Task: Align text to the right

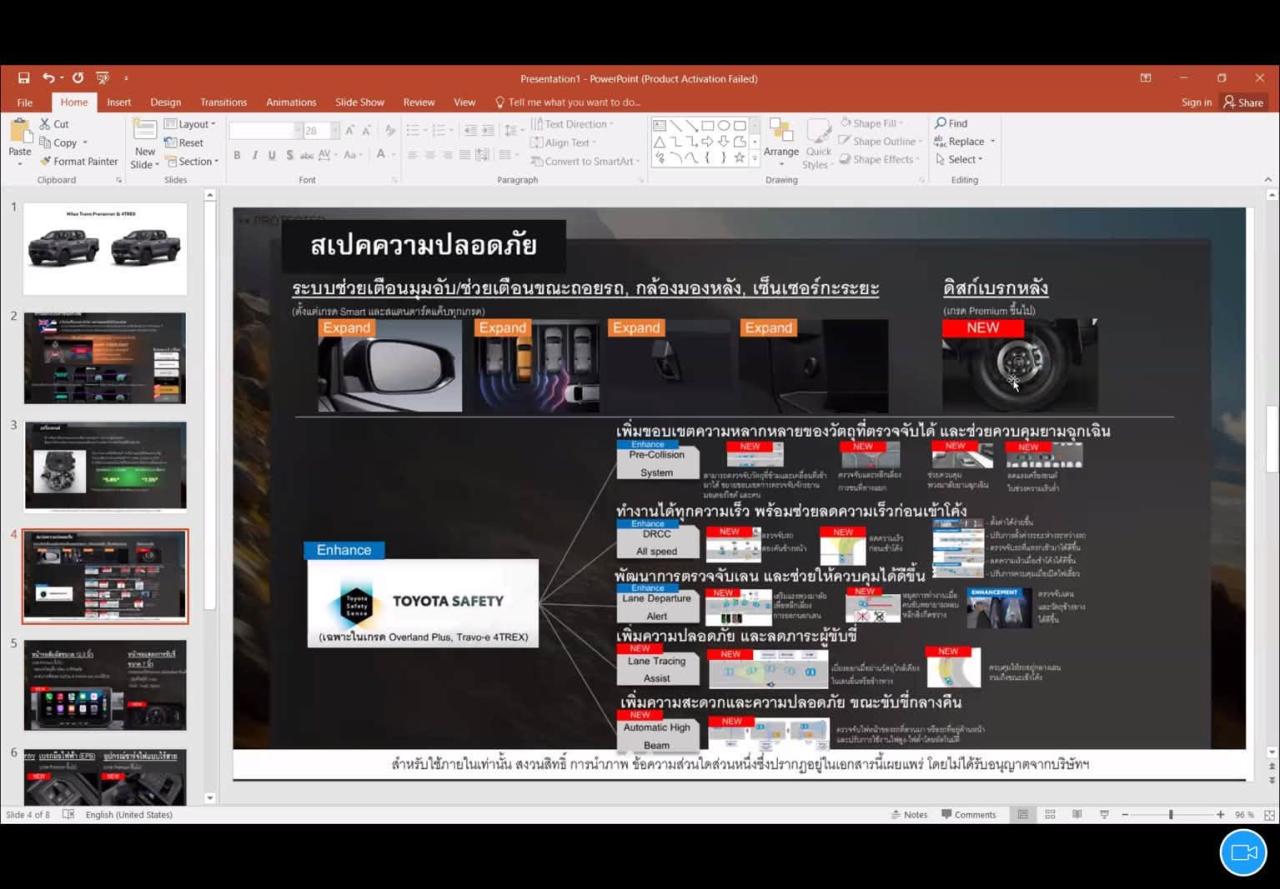Action: point(447,155)
